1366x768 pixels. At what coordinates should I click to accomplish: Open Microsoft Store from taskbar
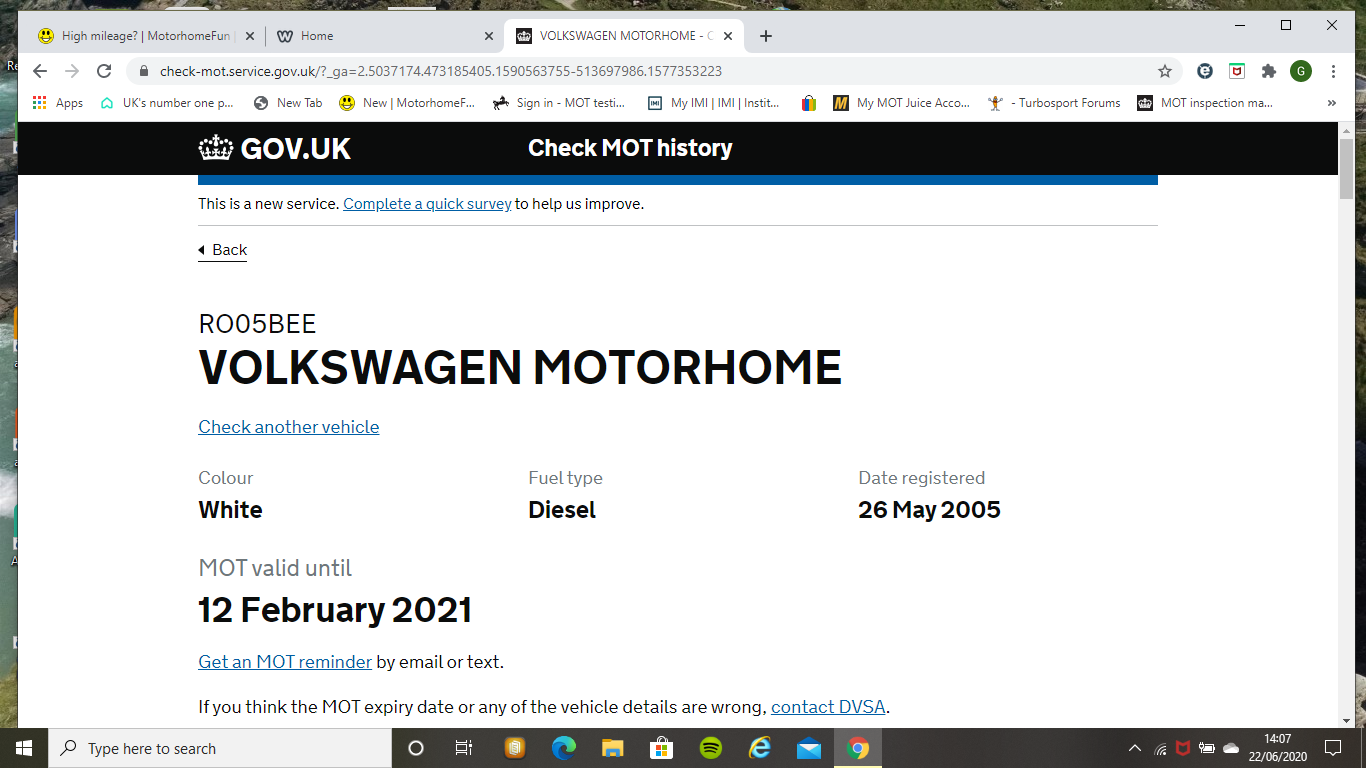click(662, 748)
